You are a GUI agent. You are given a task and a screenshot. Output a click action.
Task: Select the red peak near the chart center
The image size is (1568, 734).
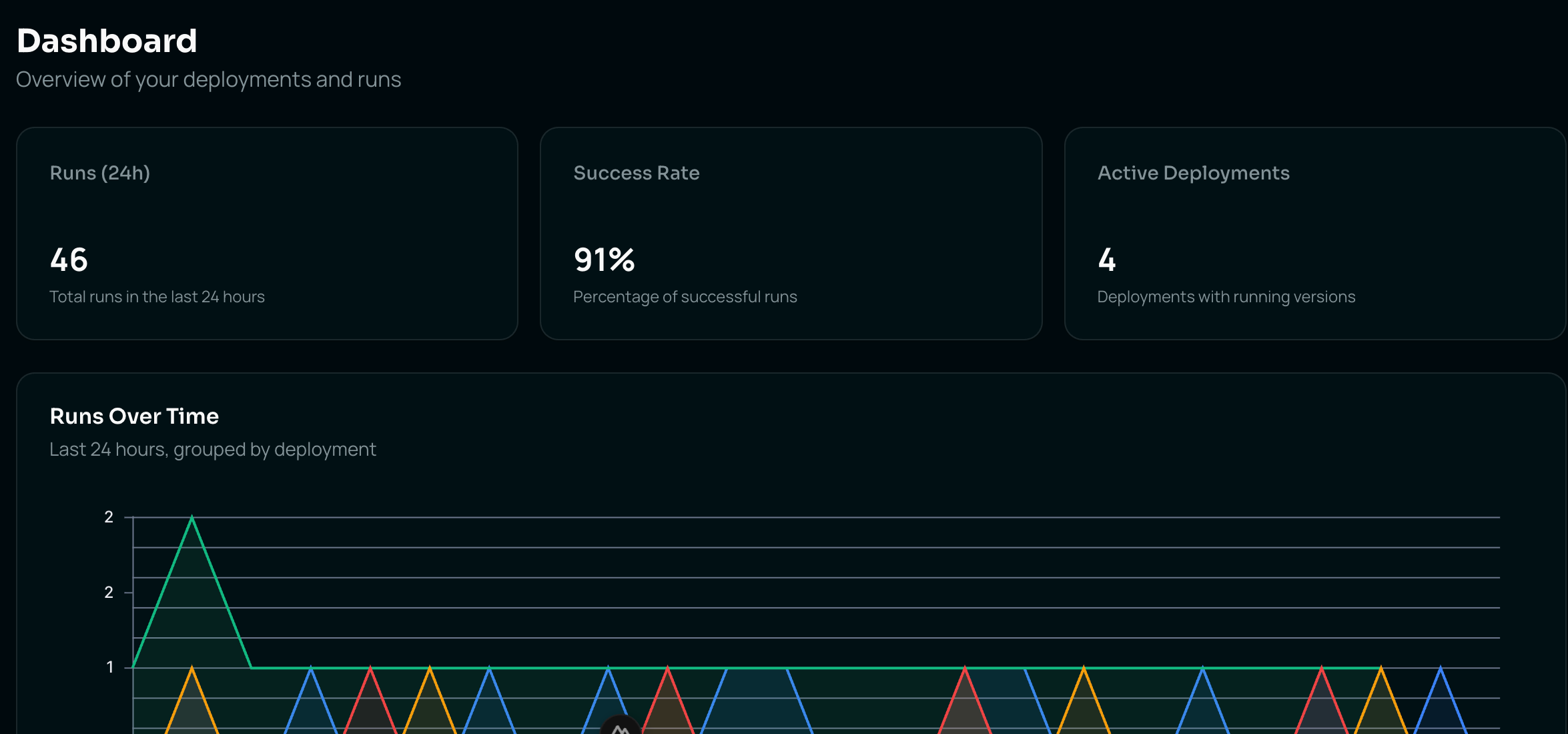[x=667, y=666]
